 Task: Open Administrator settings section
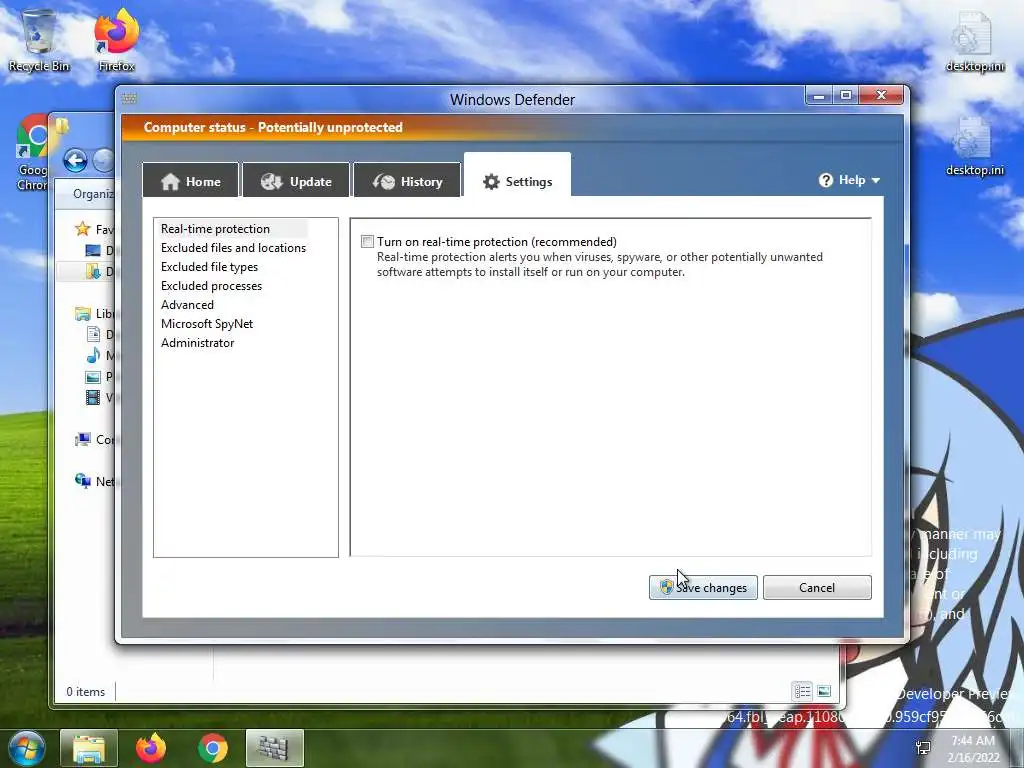tap(197, 342)
